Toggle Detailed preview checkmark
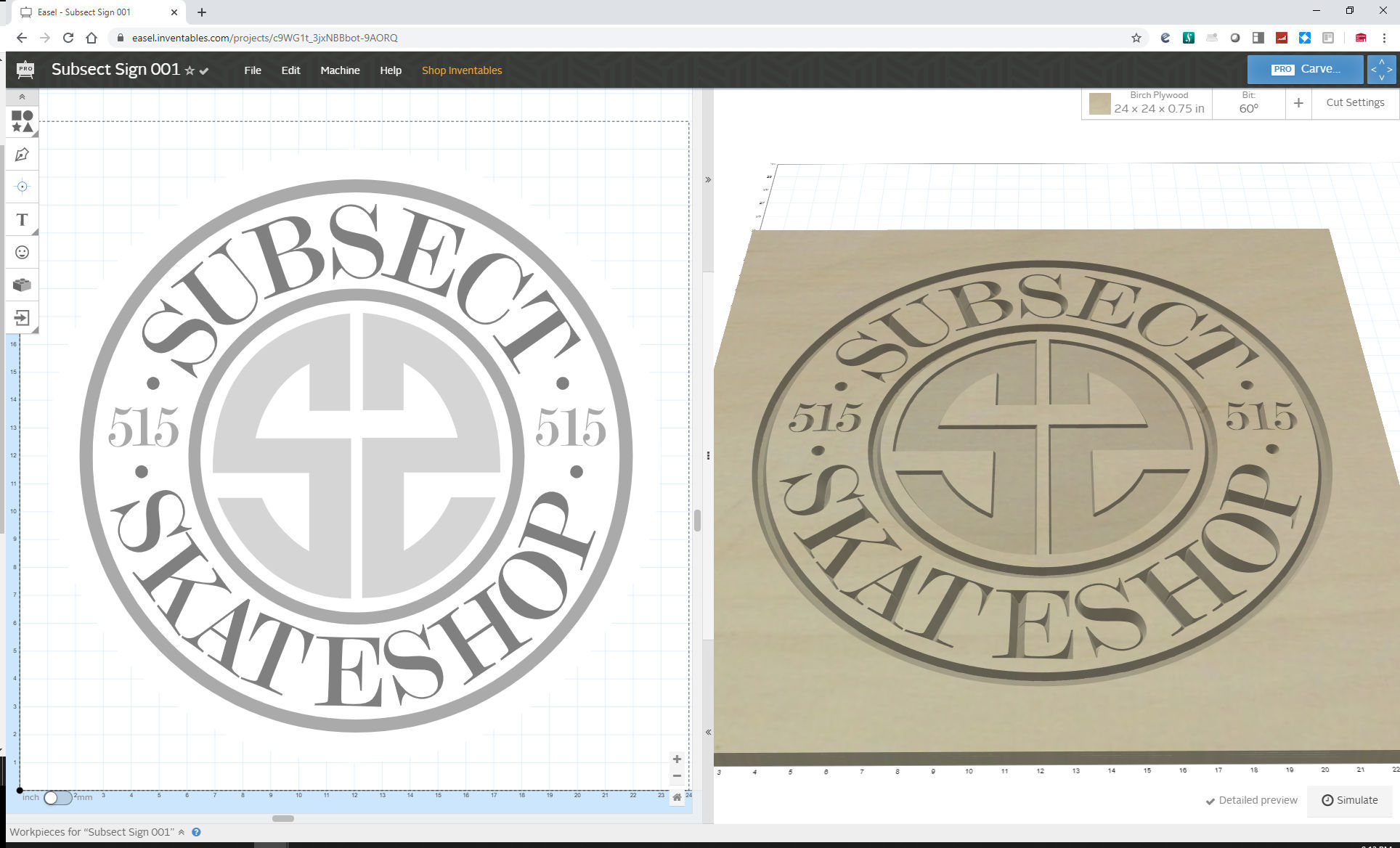Viewport: 1400px width, 848px height. pyautogui.click(x=1210, y=801)
